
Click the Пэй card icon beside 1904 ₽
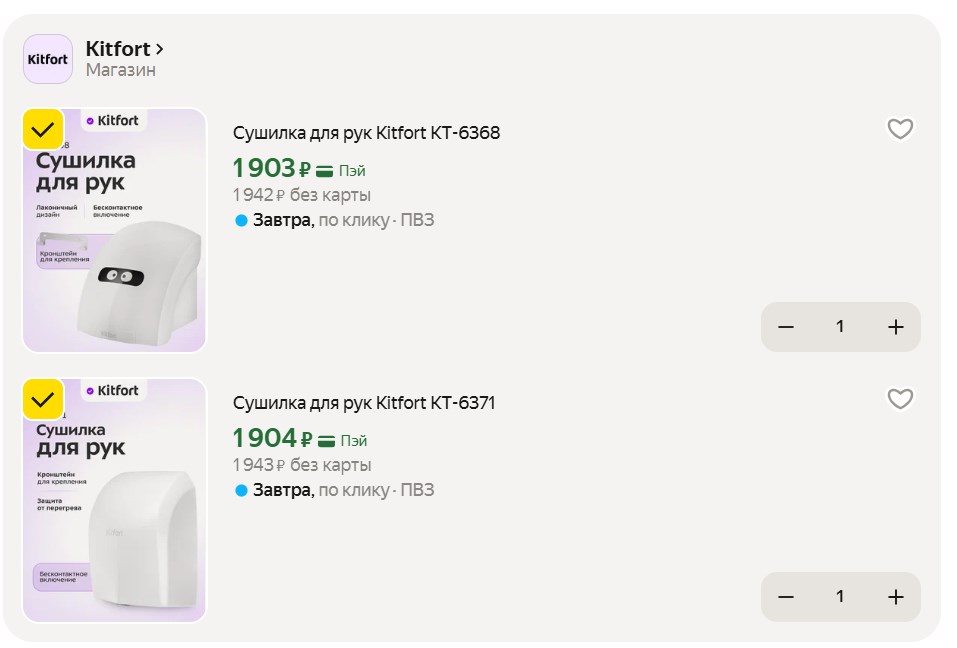327,441
